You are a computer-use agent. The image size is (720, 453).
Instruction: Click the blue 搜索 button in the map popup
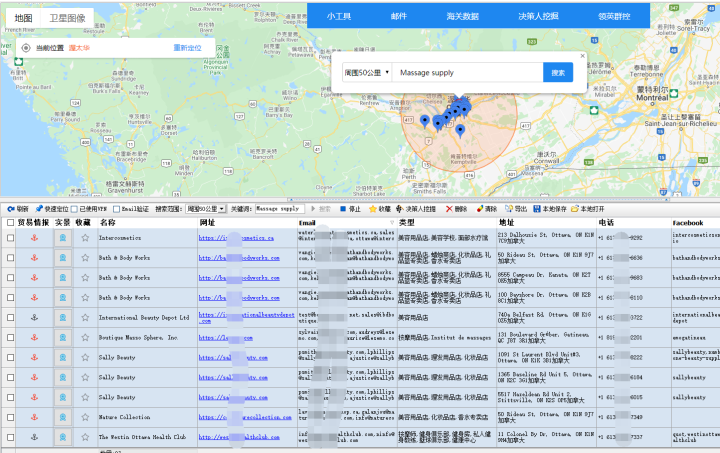pos(558,73)
